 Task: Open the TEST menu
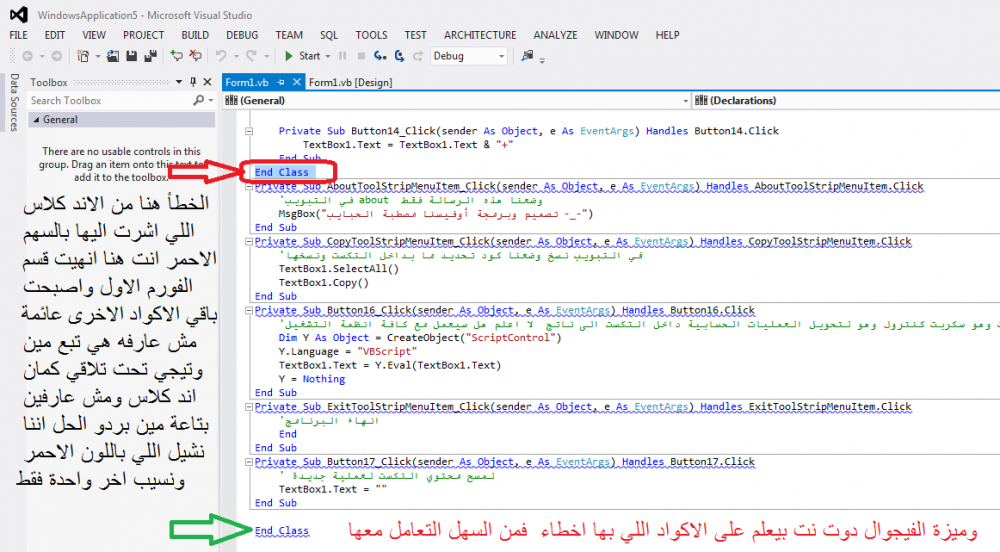(415, 35)
